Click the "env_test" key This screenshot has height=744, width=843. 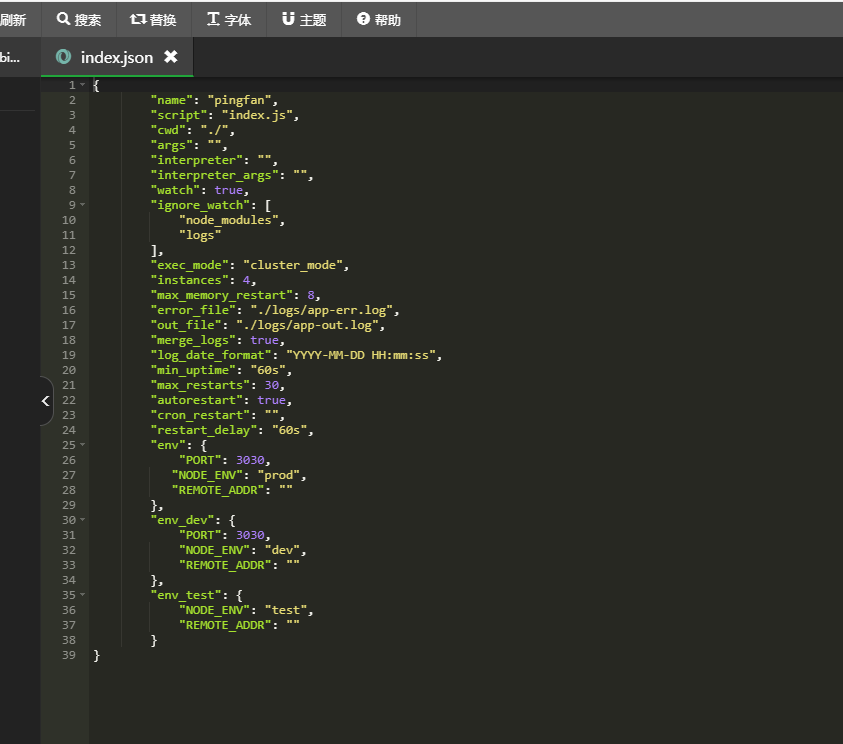(186, 596)
